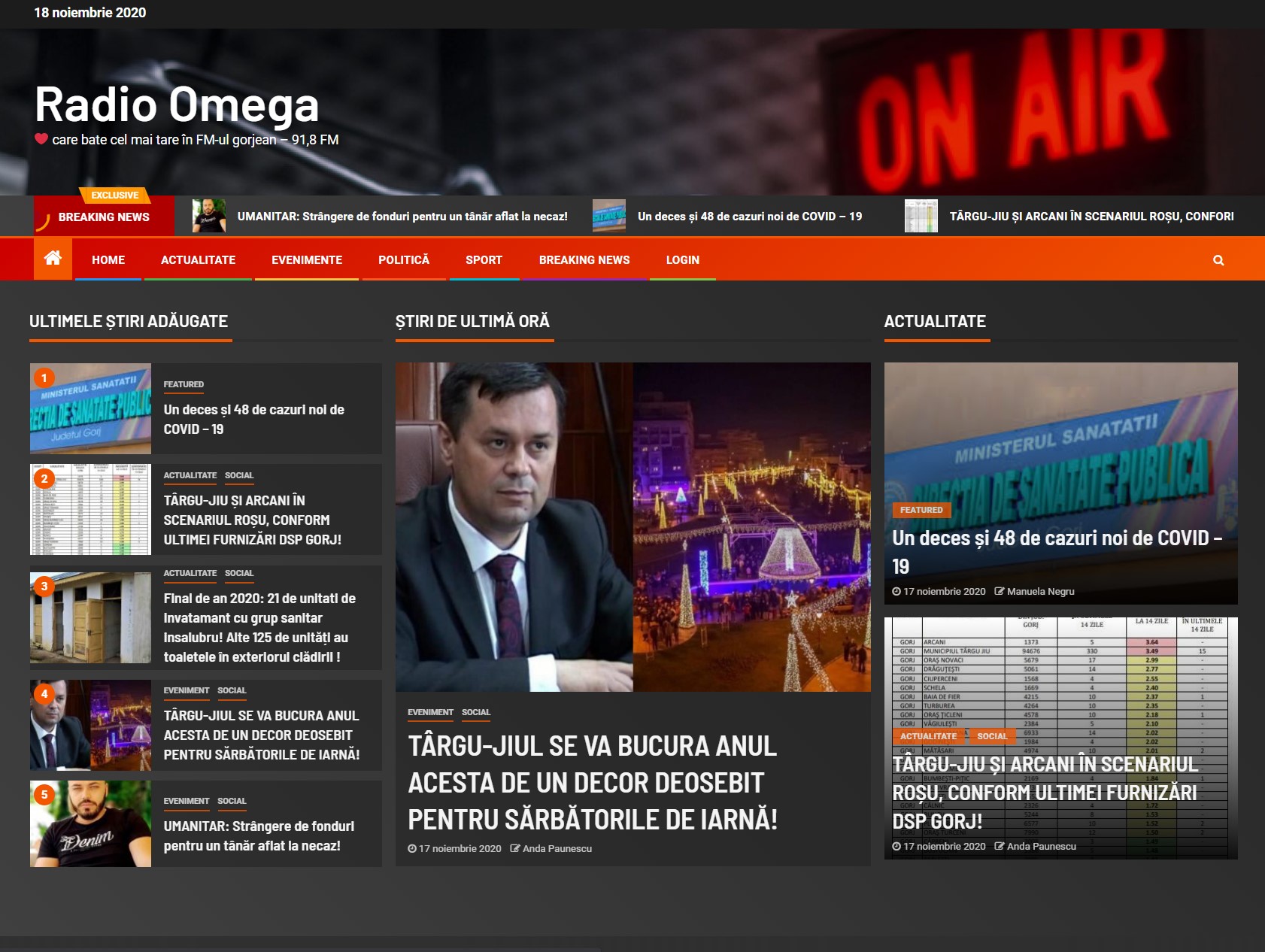
Task: Open card headline TÂRGU-JIU ȘI ARCANI ÎN SCENARIUL ROȘU
Action: pos(1045,793)
